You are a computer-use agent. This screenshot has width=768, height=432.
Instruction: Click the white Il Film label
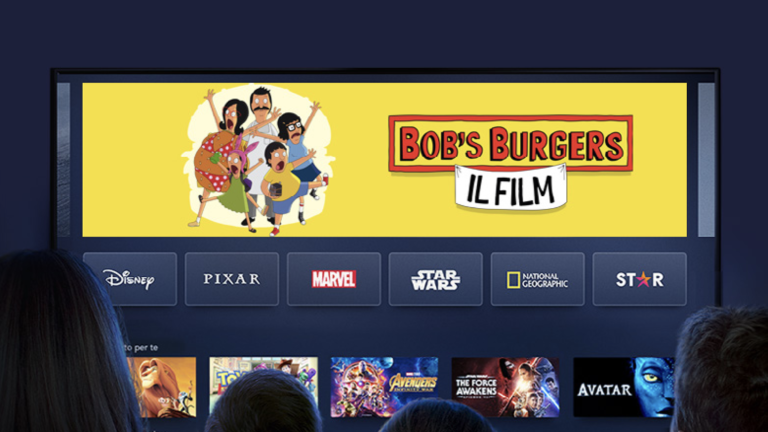coord(510,188)
